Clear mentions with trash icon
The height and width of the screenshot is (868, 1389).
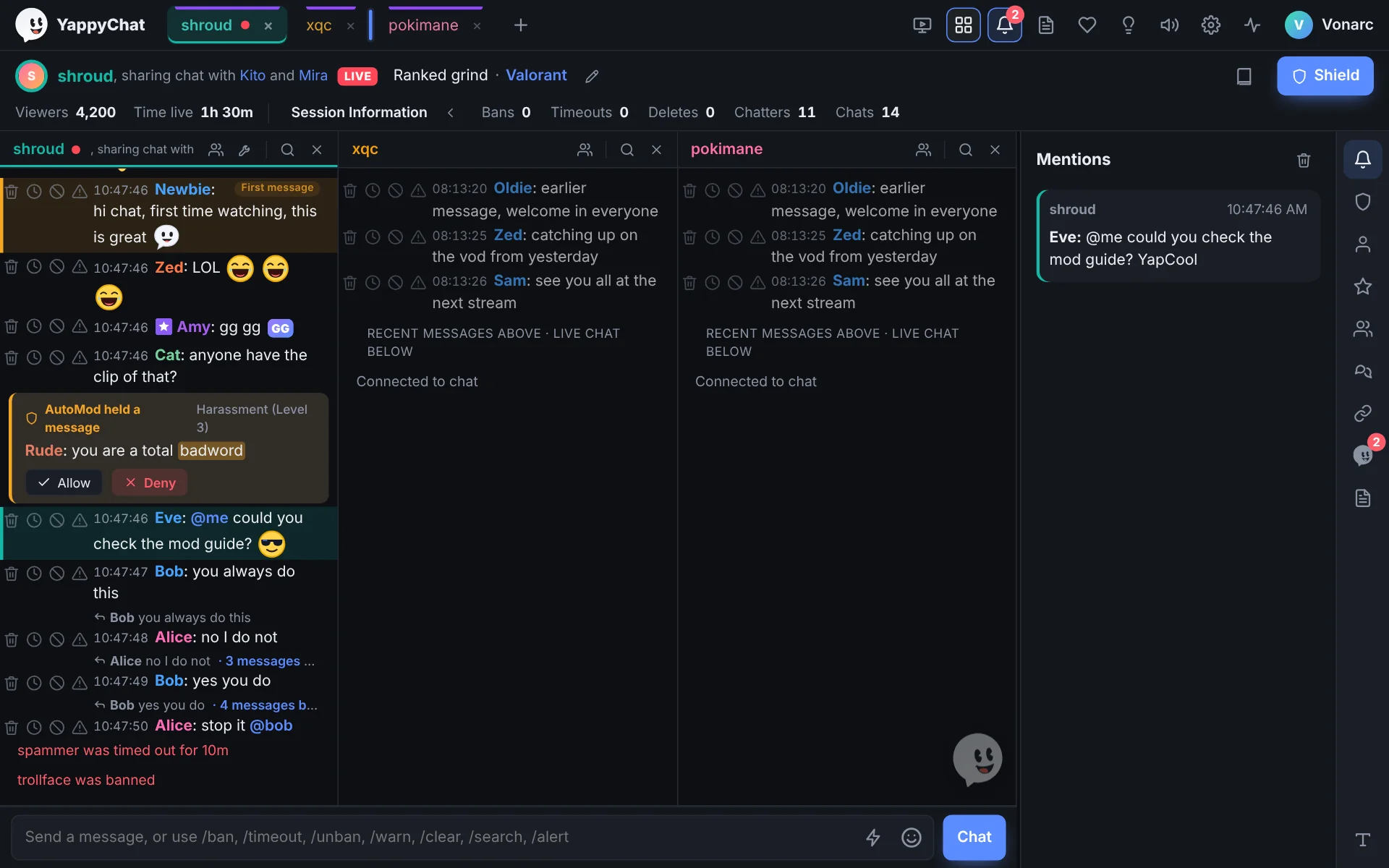tap(1304, 160)
